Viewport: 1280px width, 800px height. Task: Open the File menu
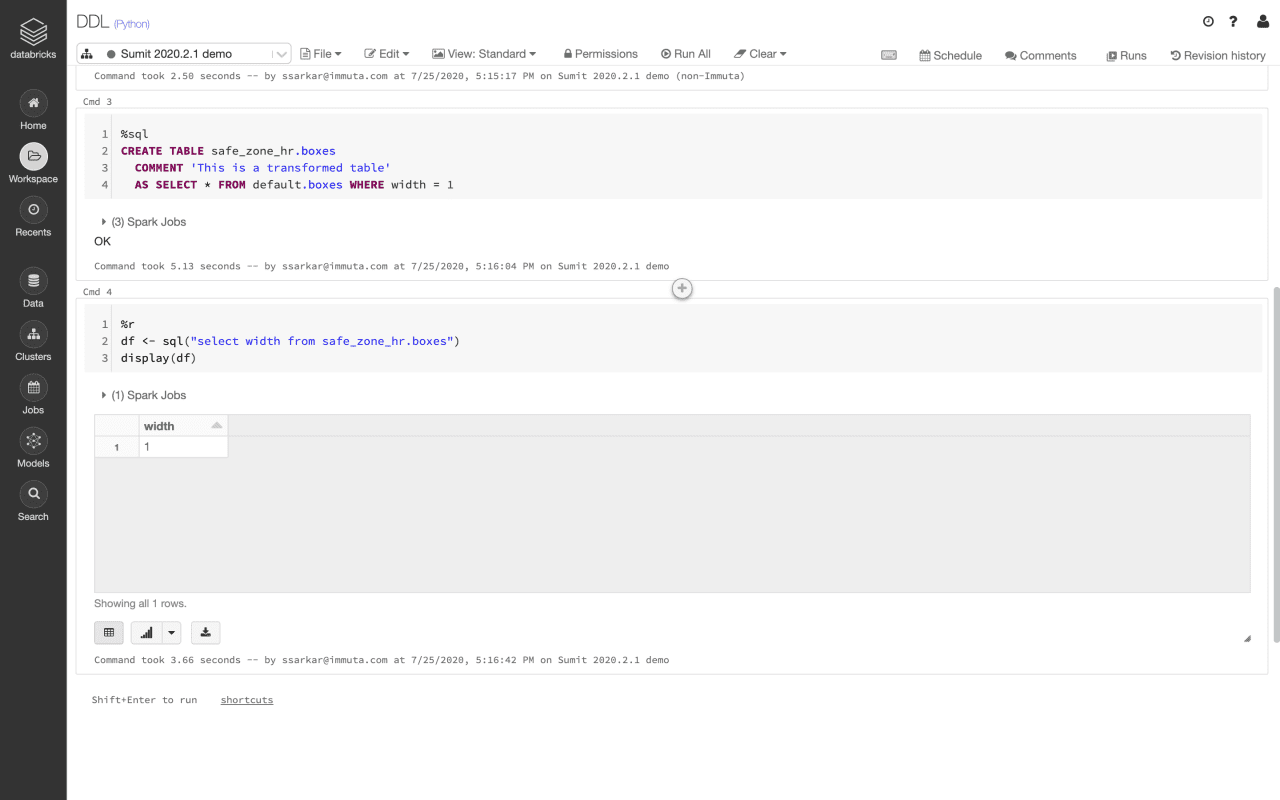pyautogui.click(x=321, y=54)
